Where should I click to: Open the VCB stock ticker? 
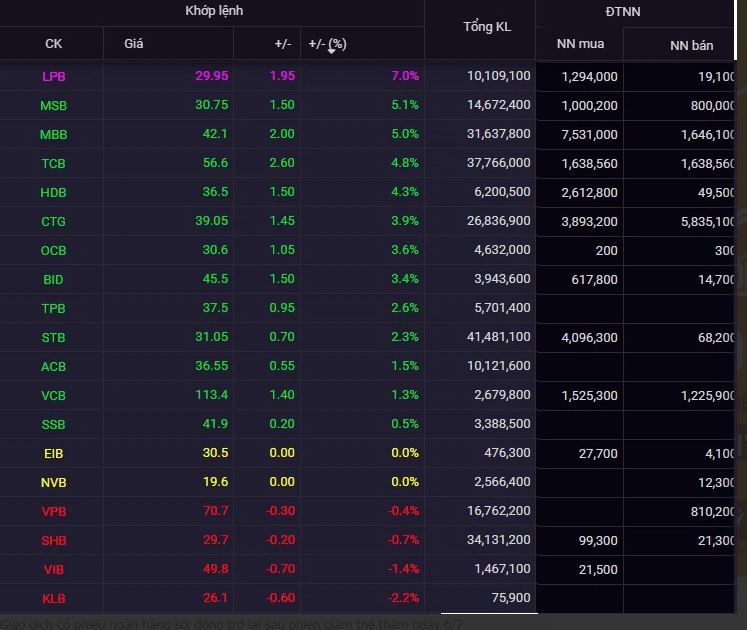[x=54, y=395]
